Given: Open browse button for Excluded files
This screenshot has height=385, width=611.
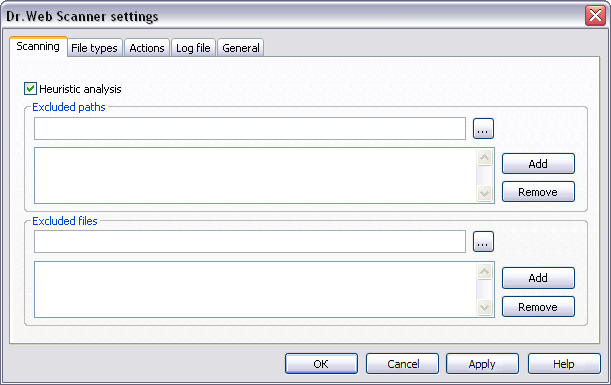Looking at the screenshot, I should pos(483,242).
